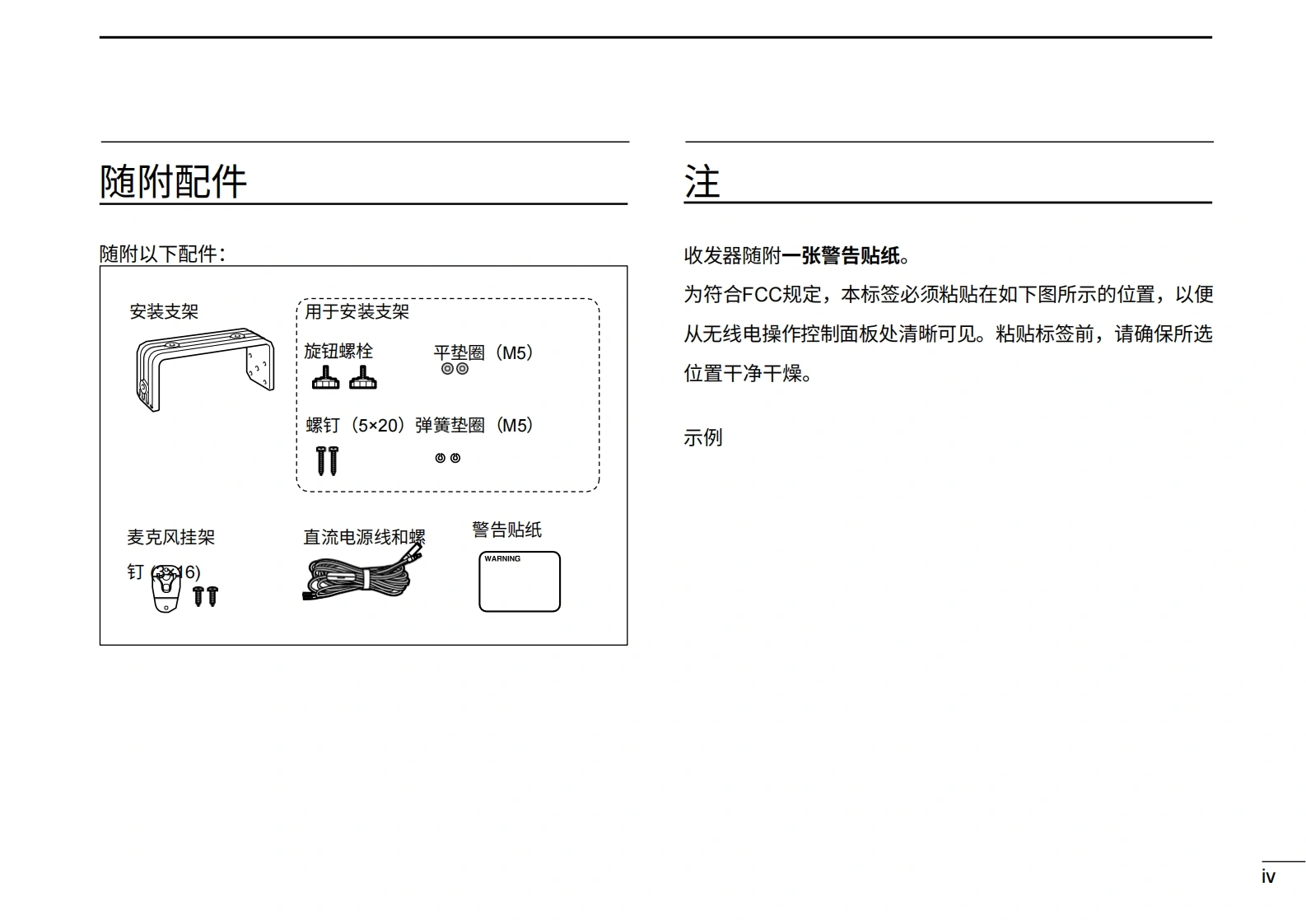Click the page number iv
The image size is (1306, 924).
click(x=1268, y=877)
